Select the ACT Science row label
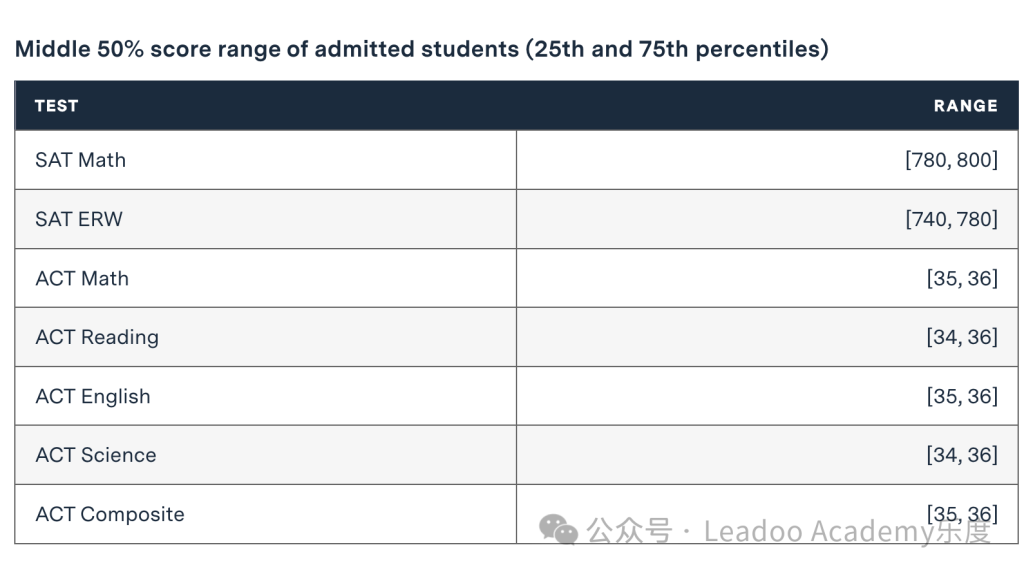Image resolution: width=1024 pixels, height=572 pixels. click(96, 455)
